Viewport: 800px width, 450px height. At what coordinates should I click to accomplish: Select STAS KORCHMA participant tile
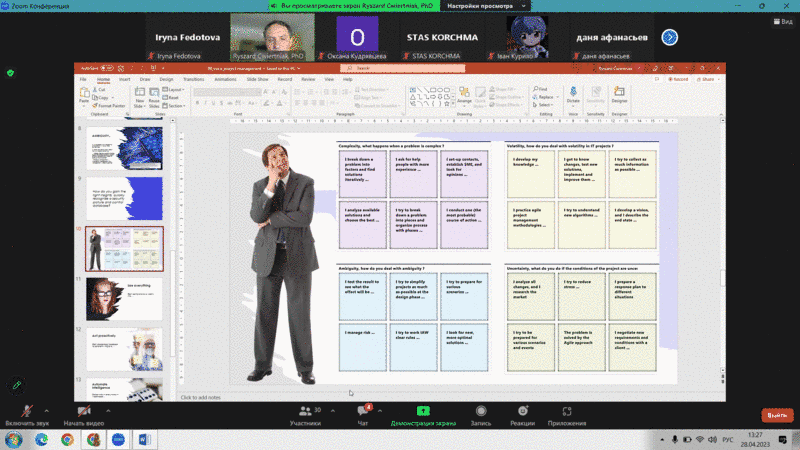[441, 37]
